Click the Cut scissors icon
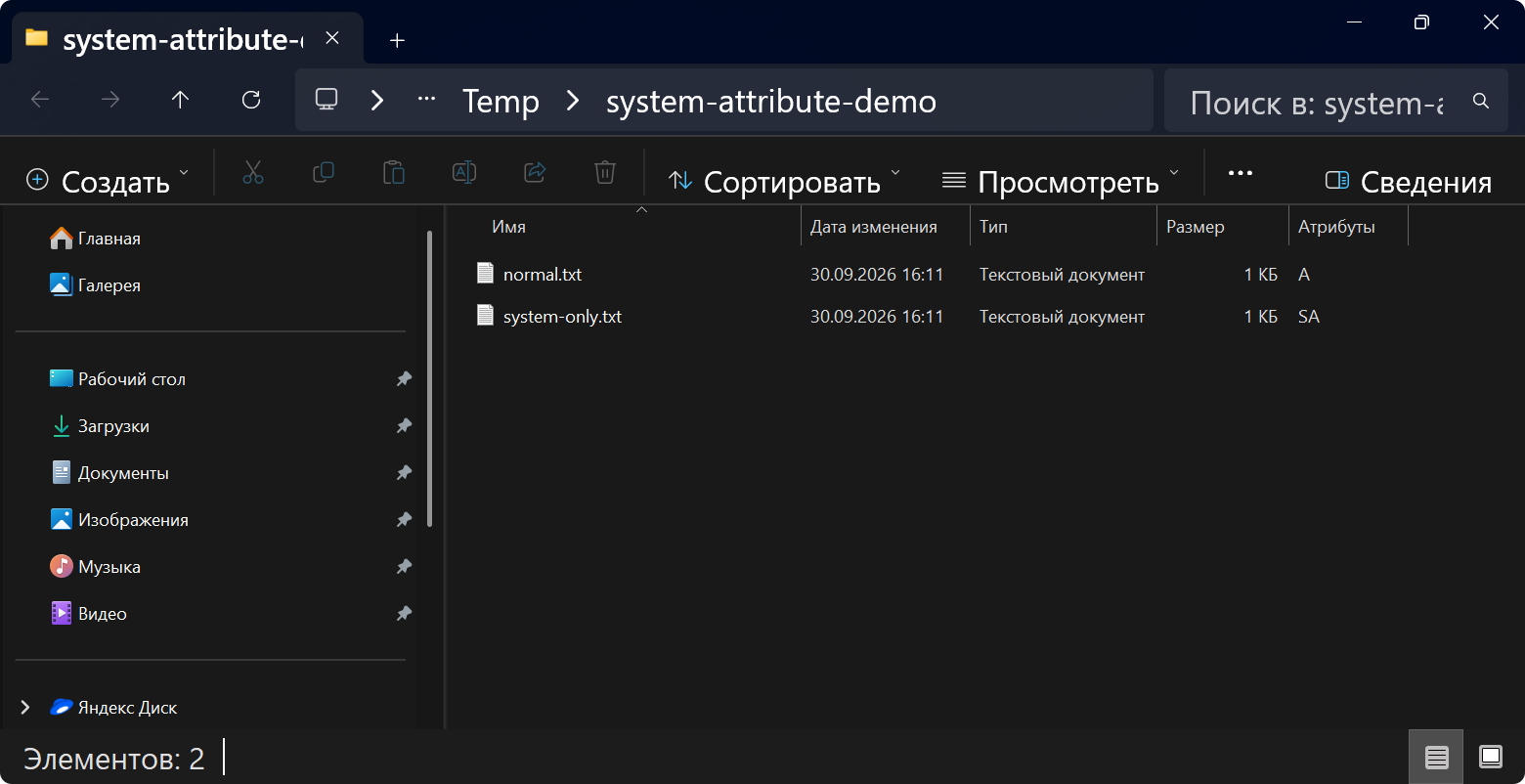This screenshot has height=784, width=1525. (x=253, y=173)
